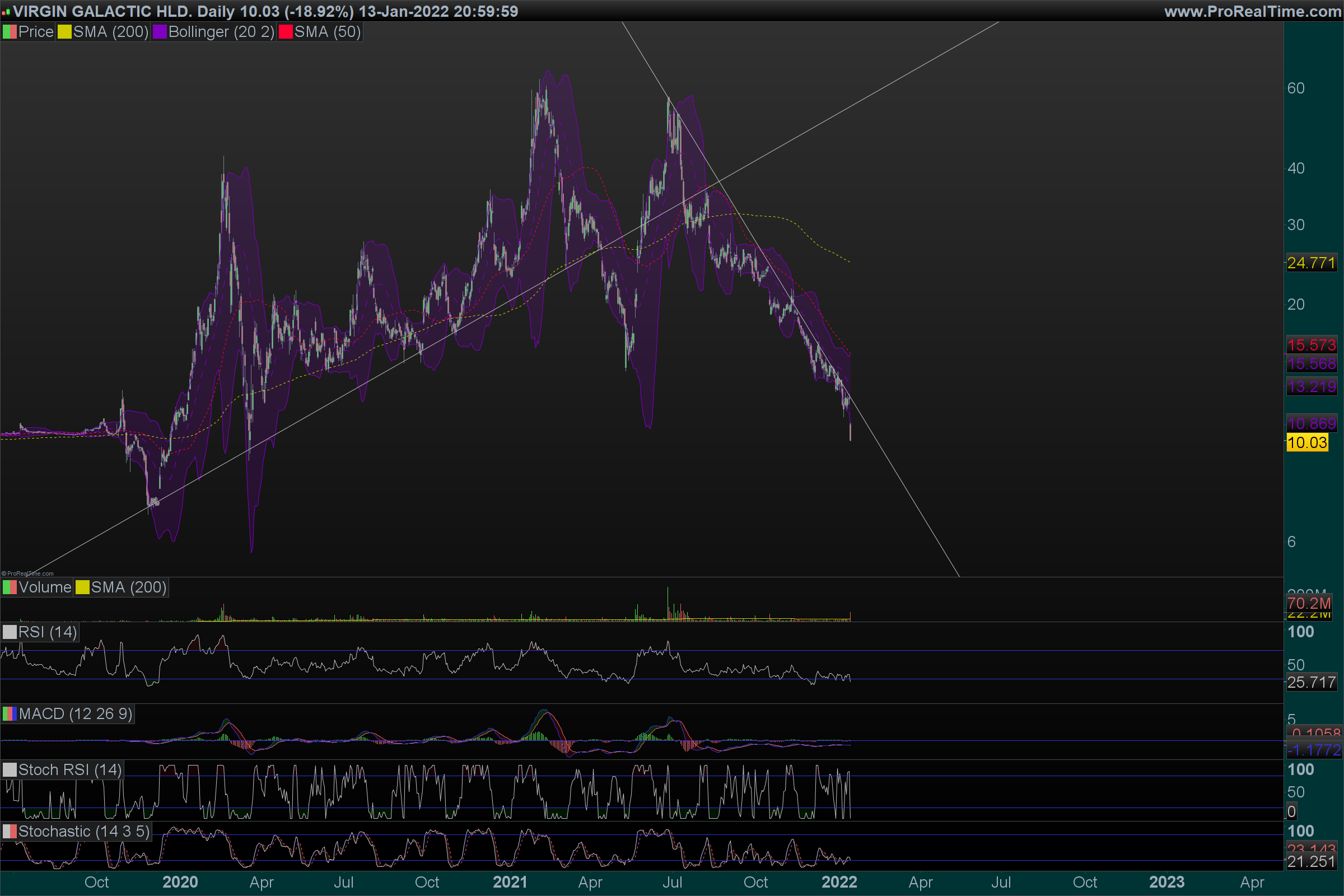Click the RSI (14) legend icon
The height and width of the screenshot is (896, 1344).
pyautogui.click(x=10, y=632)
